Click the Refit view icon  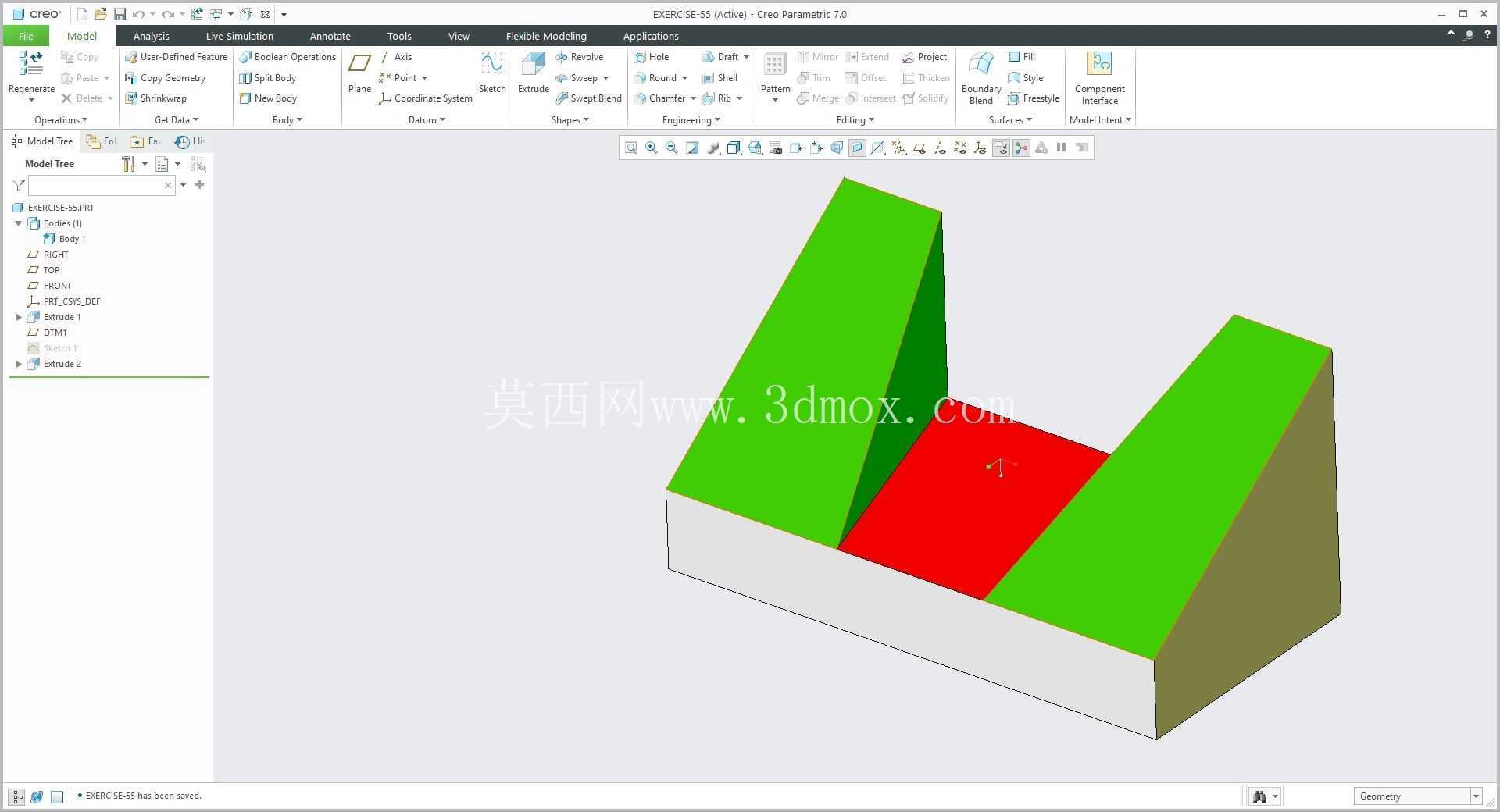tap(630, 148)
